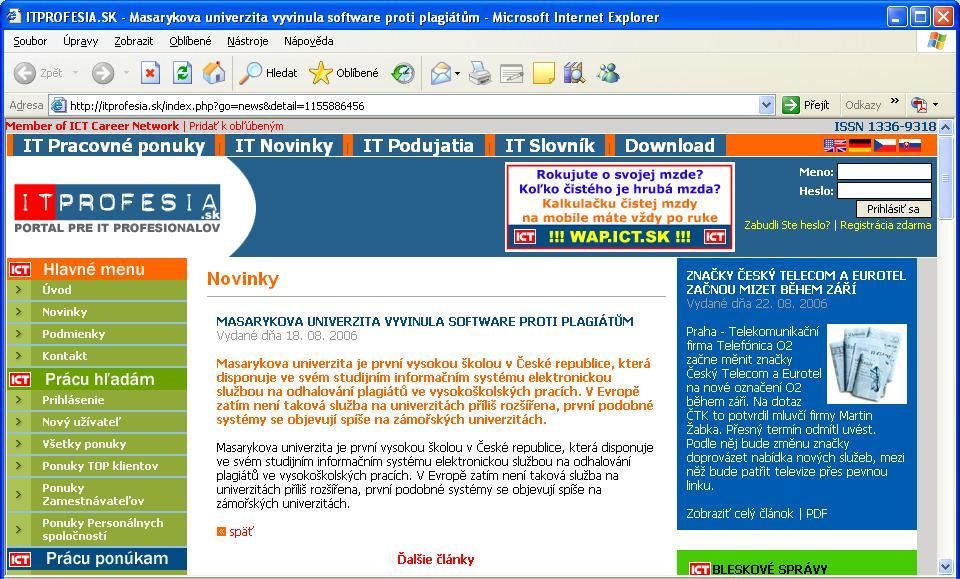Open the IT Podujatia tab

tap(418, 146)
